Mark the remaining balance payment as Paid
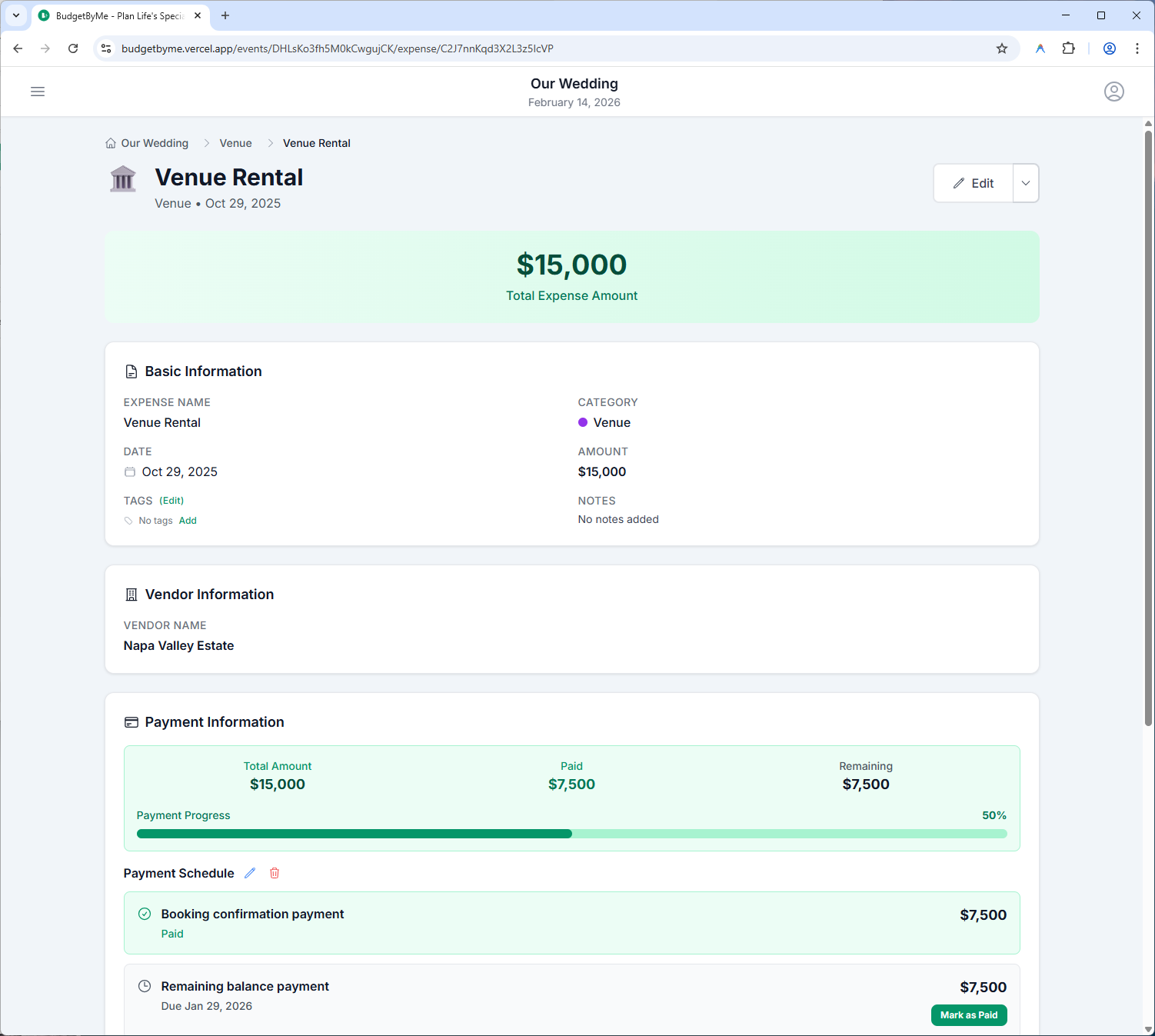The height and width of the screenshot is (1036, 1155). pos(969,1014)
